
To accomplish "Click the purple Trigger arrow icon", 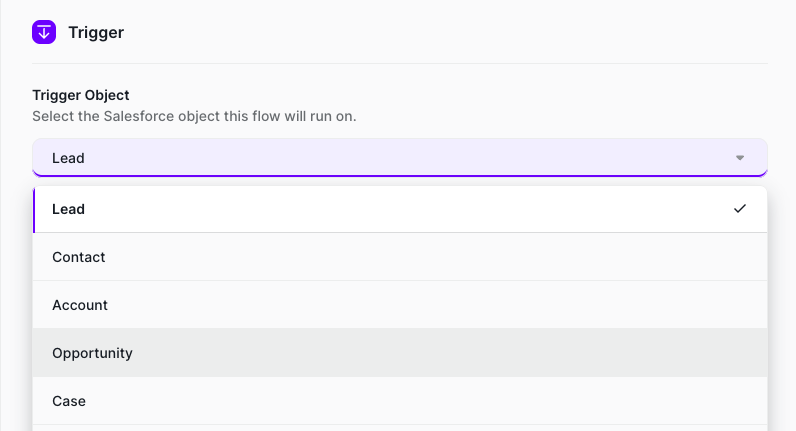I will coord(43,32).
